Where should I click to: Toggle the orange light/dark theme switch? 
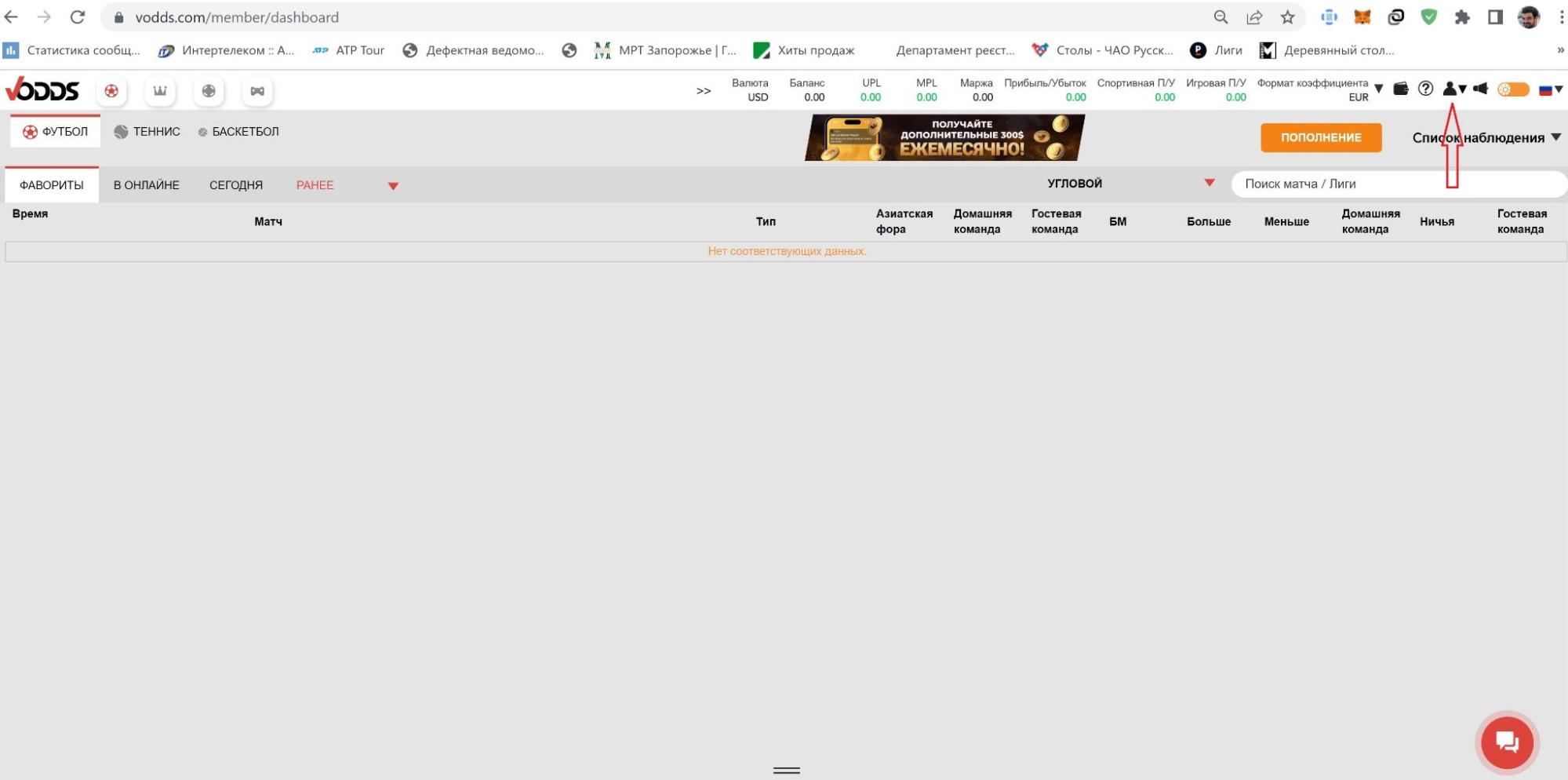pyautogui.click(x=1513, y=89)
